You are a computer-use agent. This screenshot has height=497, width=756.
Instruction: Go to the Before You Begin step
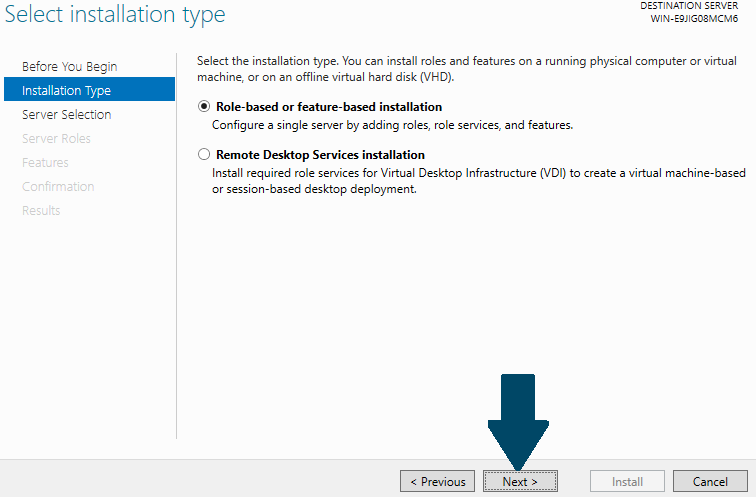69,66
